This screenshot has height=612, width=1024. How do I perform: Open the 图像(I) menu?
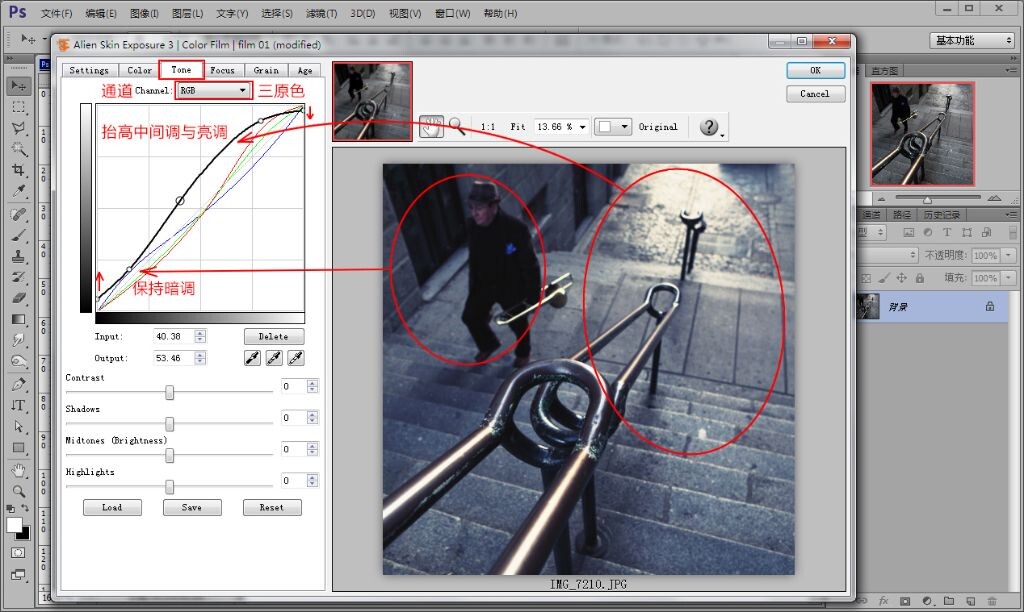144,13
